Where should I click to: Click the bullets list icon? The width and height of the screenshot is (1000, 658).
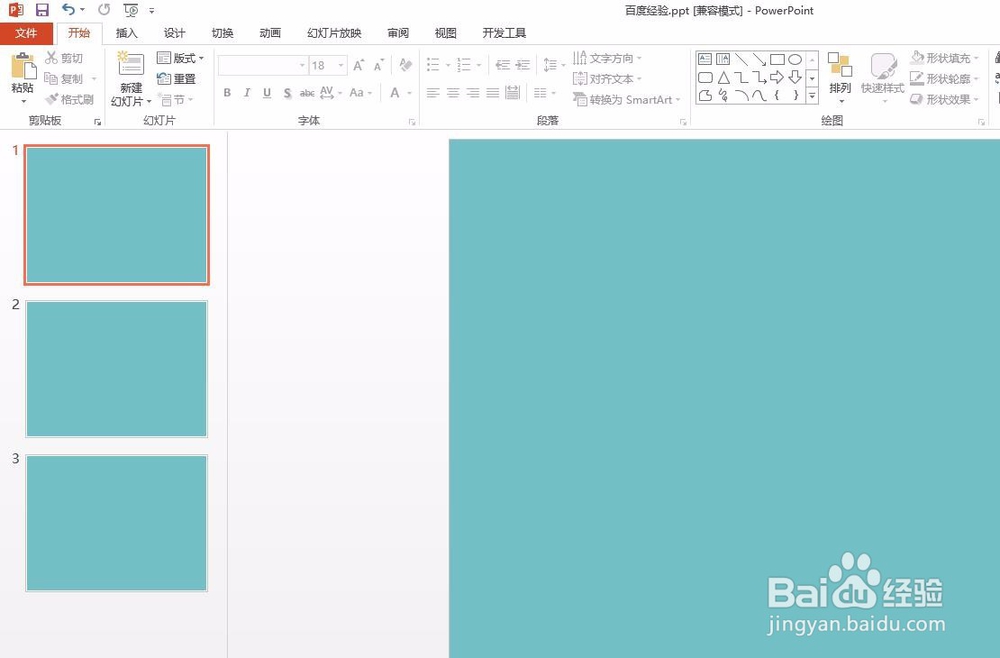[x=434, y=64]
